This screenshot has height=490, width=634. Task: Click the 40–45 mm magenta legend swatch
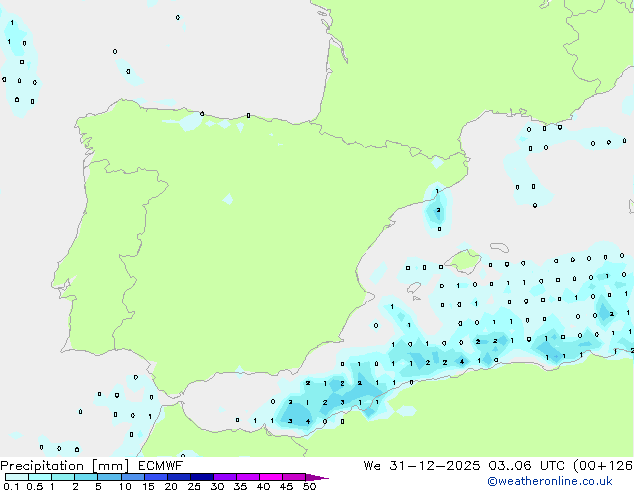coord(271,477)
